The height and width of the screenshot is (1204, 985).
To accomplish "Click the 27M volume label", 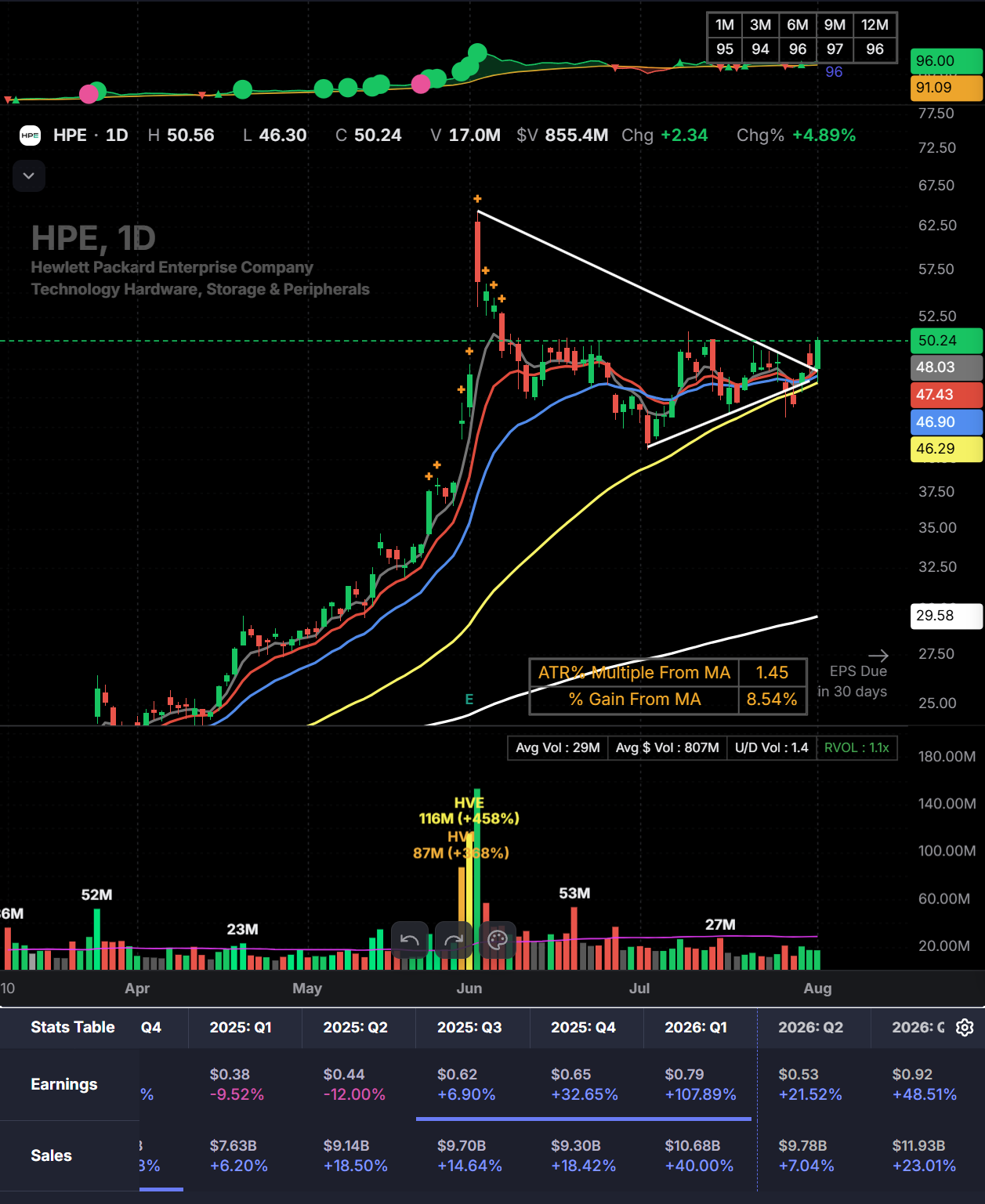I will point(720,924).
